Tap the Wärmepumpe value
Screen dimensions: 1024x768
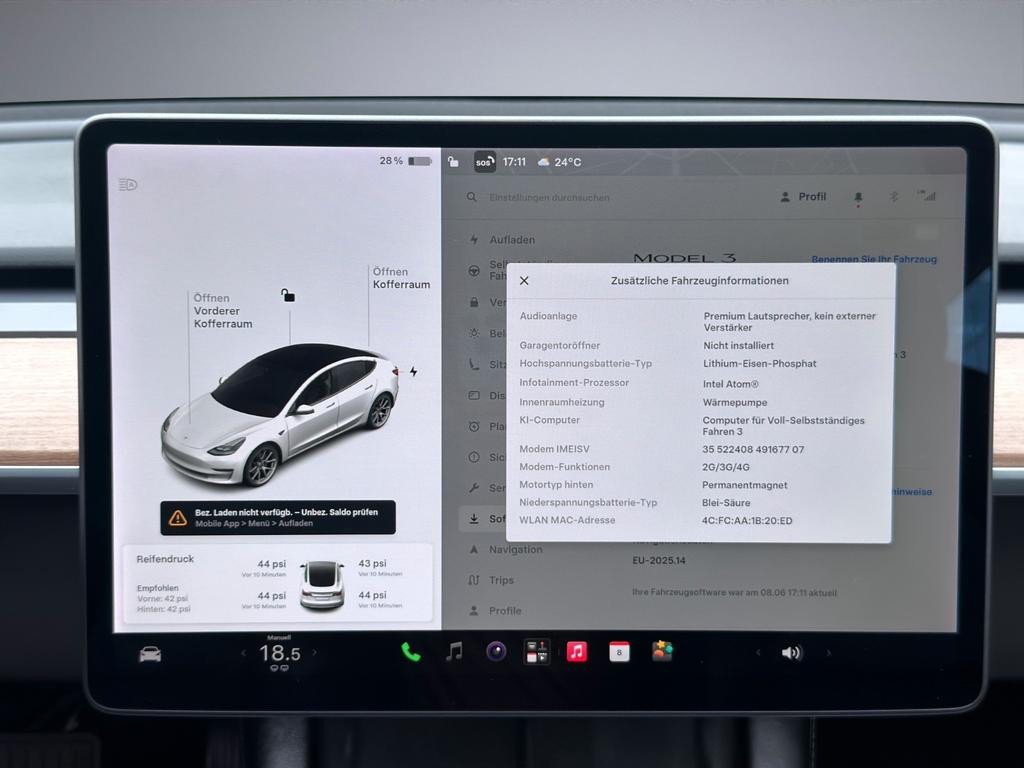pyautogui.click(x=735, y=402)
